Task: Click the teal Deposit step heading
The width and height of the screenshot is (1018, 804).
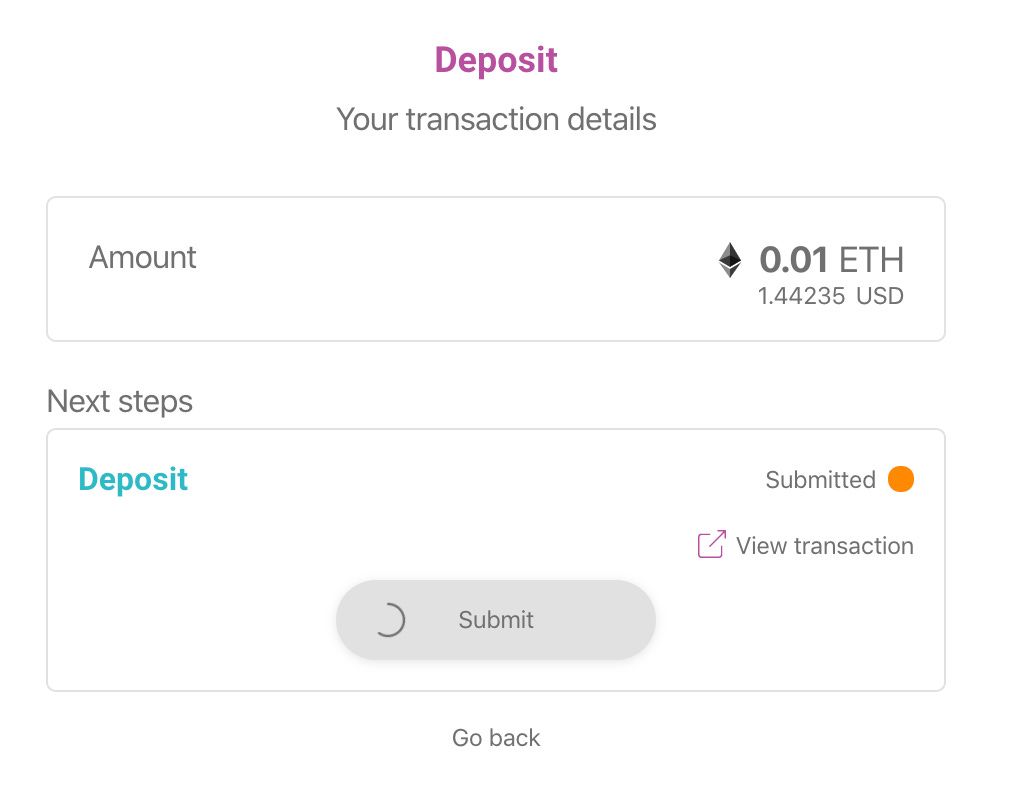Action: (x=133, y=480)
